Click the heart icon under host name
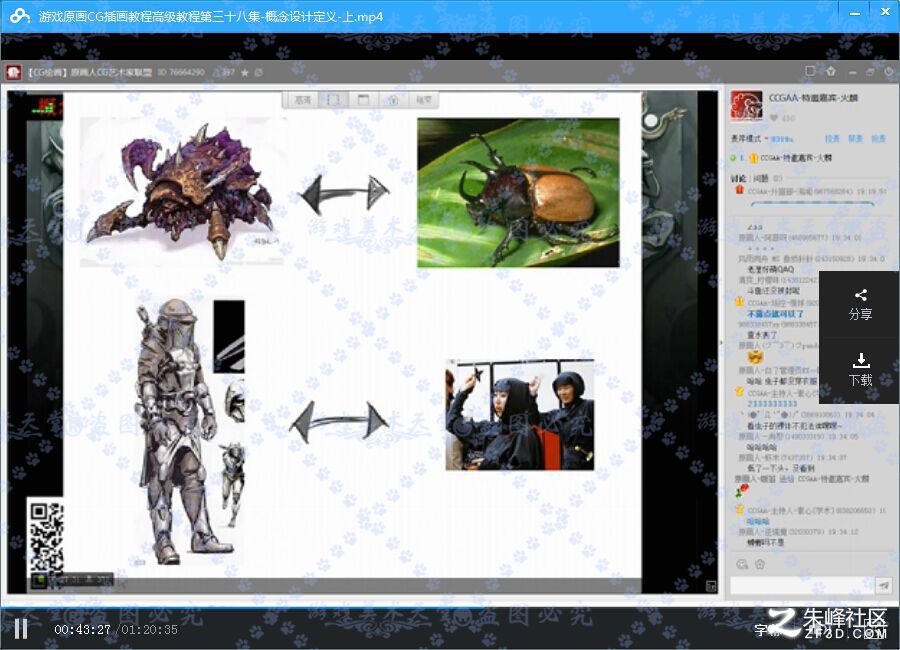Viewport: 900px width, 650px height. pyautogui.click(x=774, y=118)
